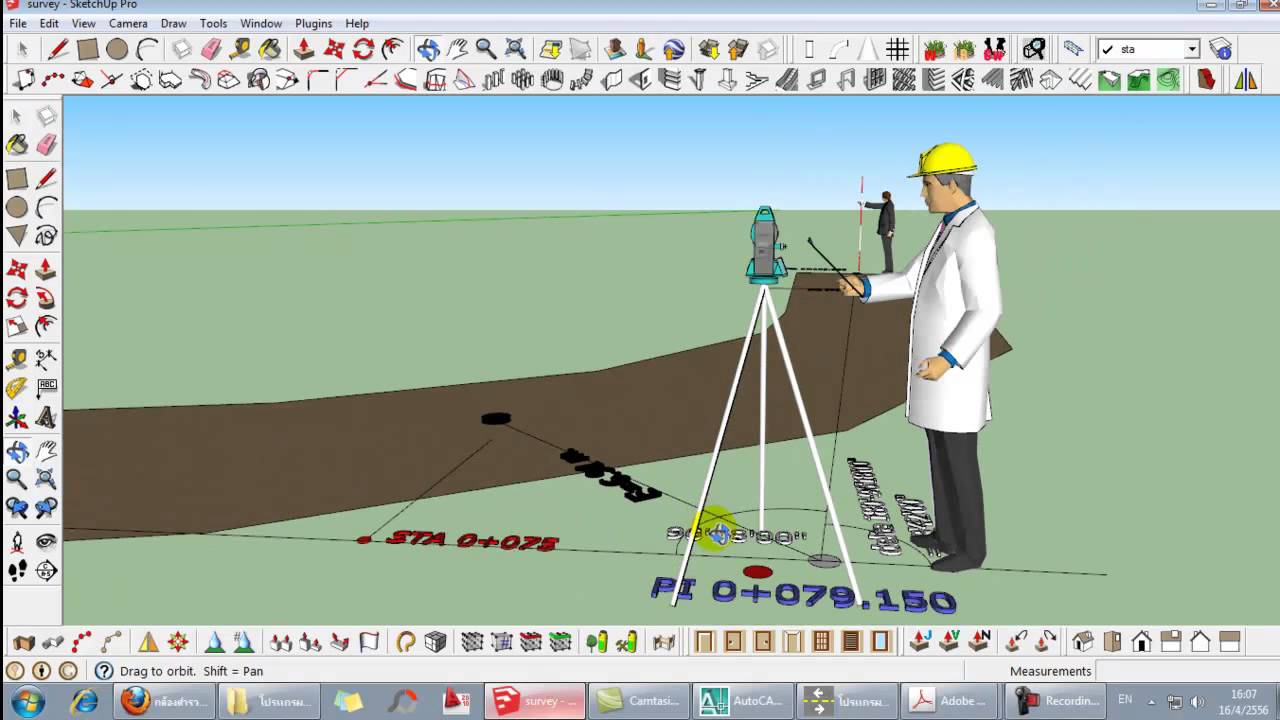This screenshot has width=1280, height=720.
Task: Select the Dimension tool in left toolbar
Action: click(x=46, y=360)
